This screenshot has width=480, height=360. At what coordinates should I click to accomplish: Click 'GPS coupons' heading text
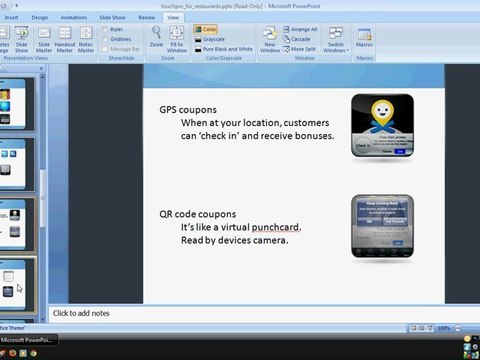[x=188, y=110]
